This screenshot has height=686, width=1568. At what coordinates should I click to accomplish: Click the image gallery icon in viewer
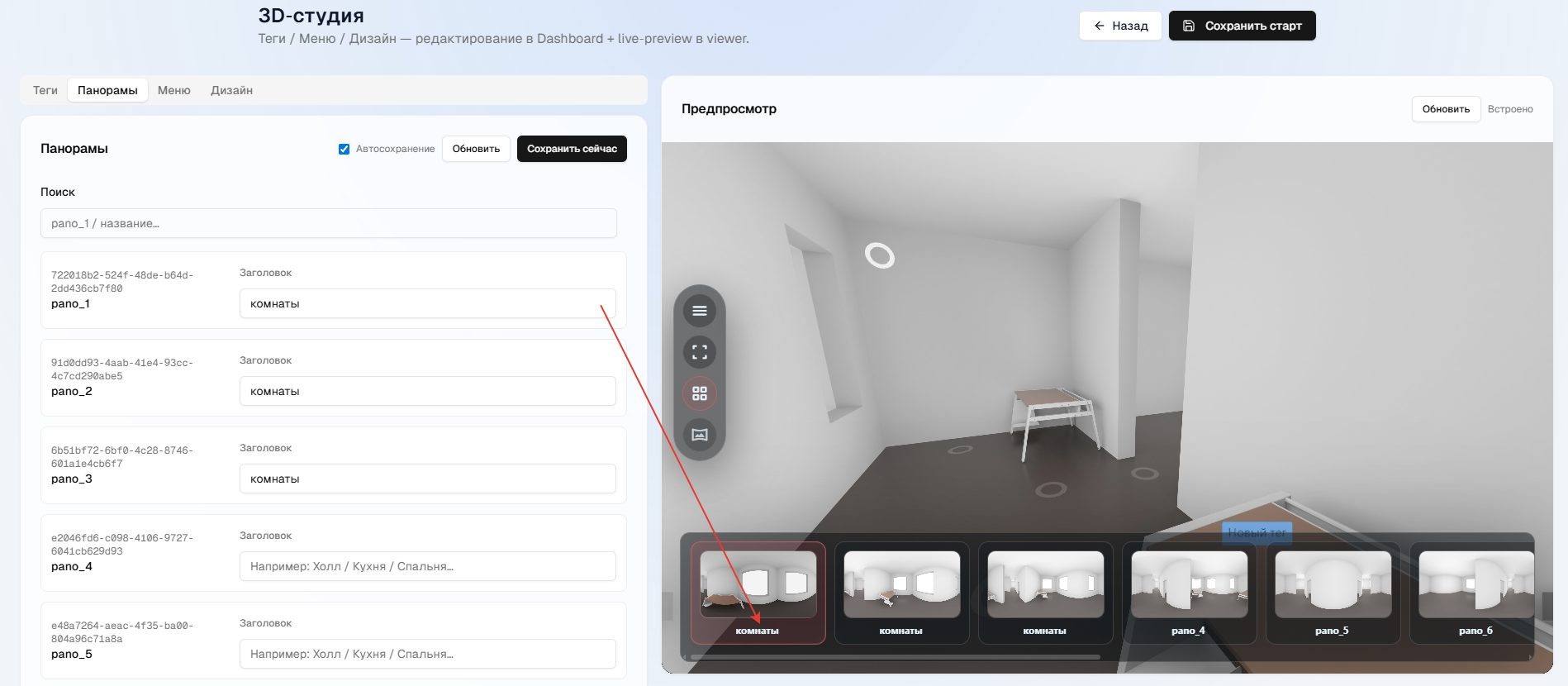700,435
